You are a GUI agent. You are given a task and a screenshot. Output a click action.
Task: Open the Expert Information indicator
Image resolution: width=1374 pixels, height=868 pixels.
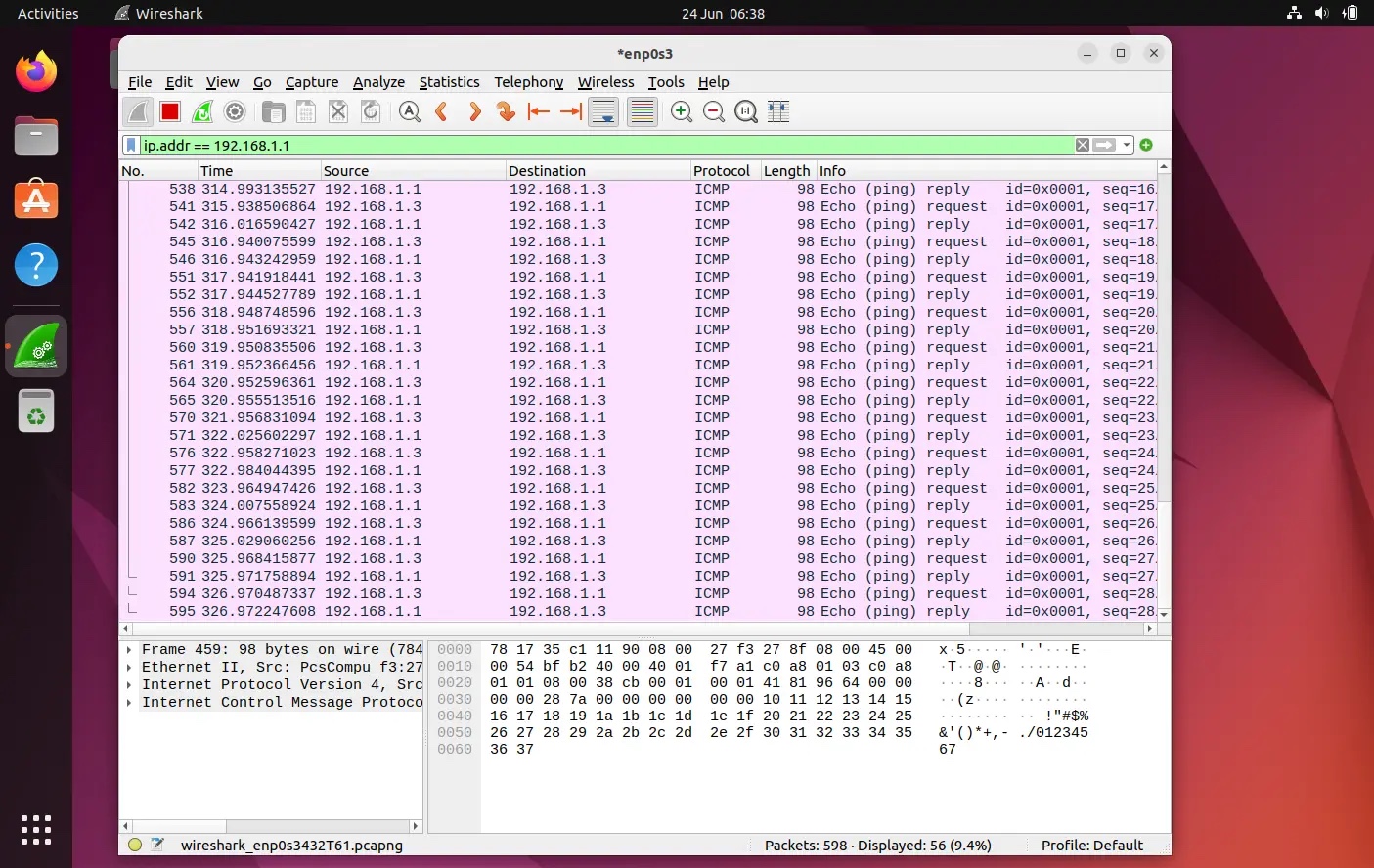point(135,845)
